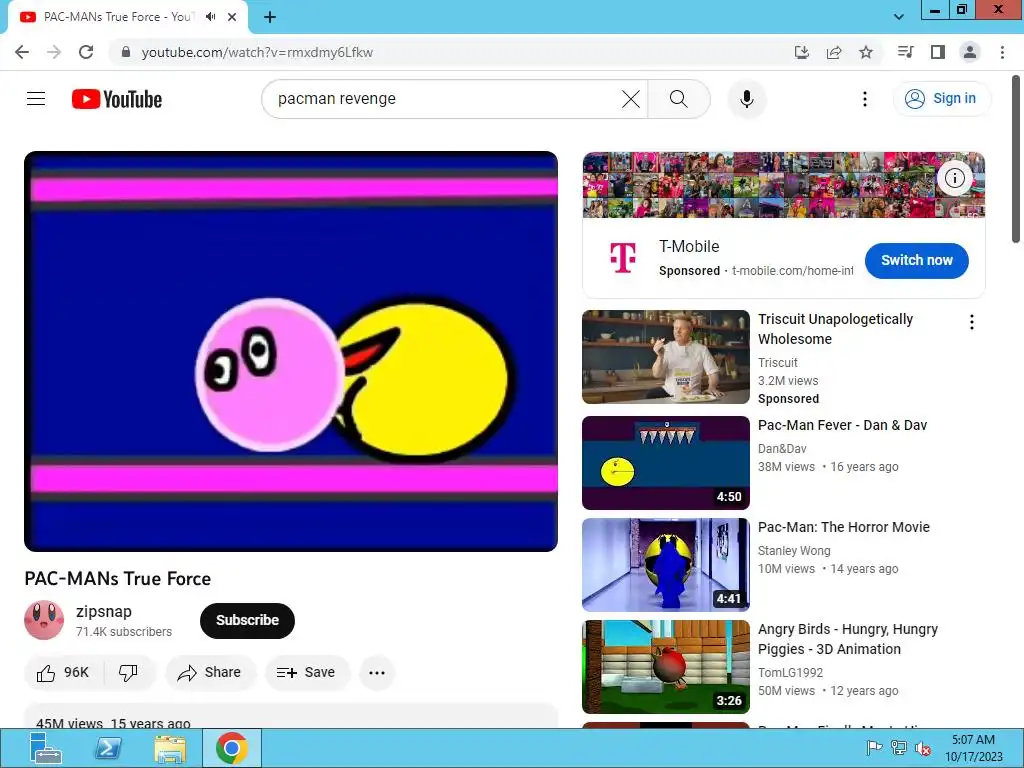Open Angry Birds Hungry Piggies video title

(848, 639)
